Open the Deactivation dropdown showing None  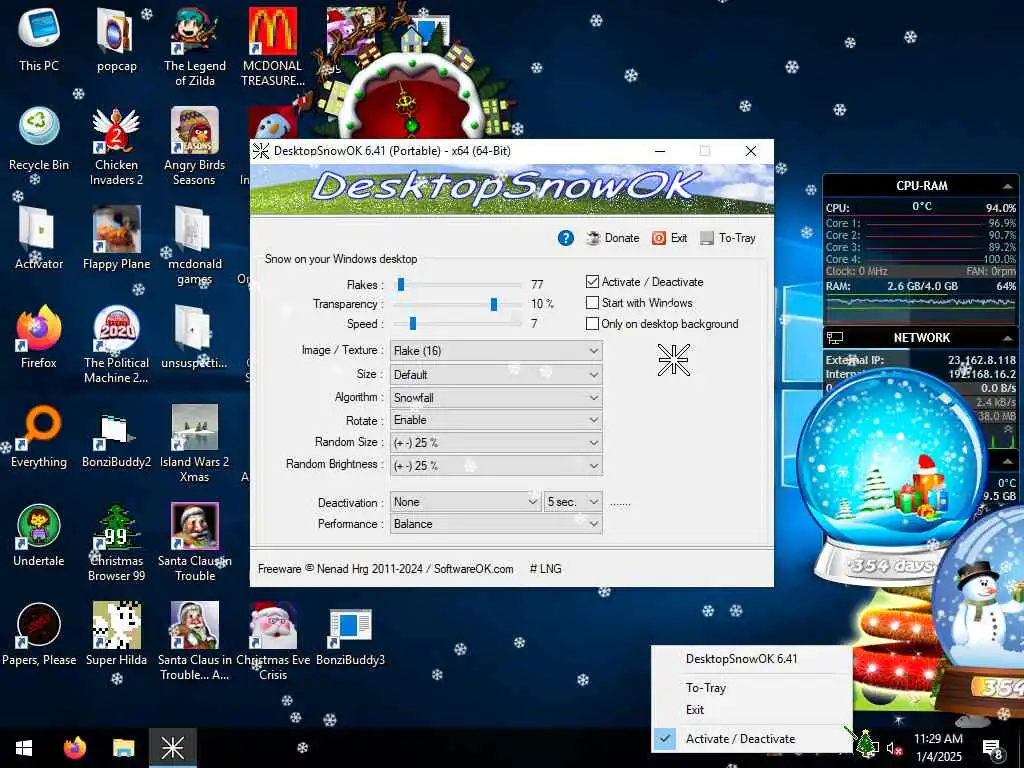(465, 502)
